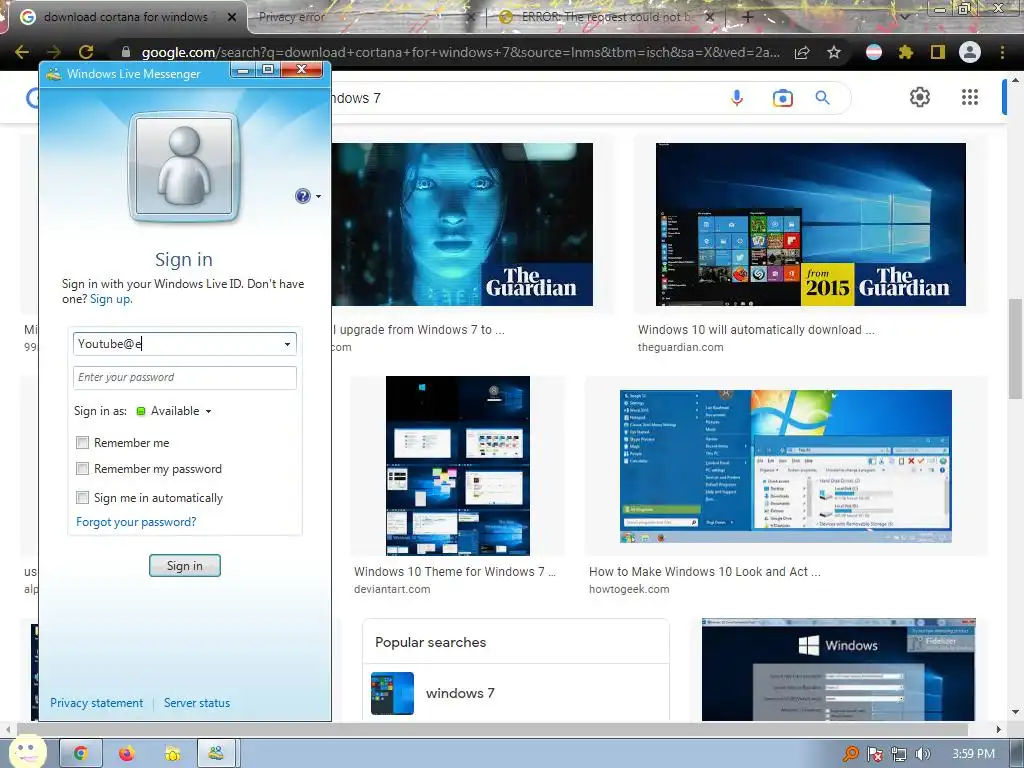Enable the Remember me checkbox
1024x768 pixels.
(82, 443)
